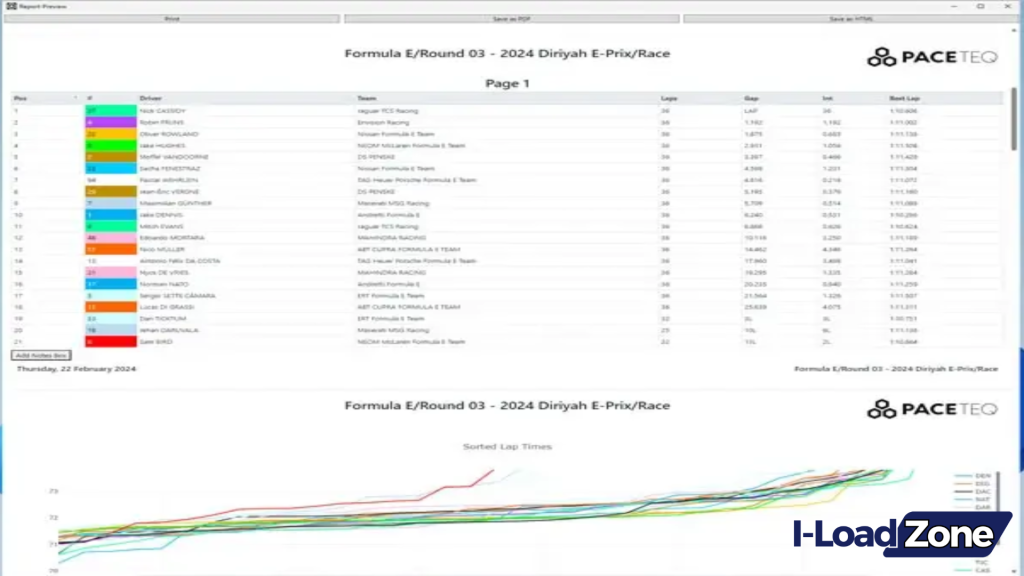Image resolution: width=1024 pixels, height=576 pixels.
Task: Select the row for Pascal Wehrlein
Action: (400, 180)
